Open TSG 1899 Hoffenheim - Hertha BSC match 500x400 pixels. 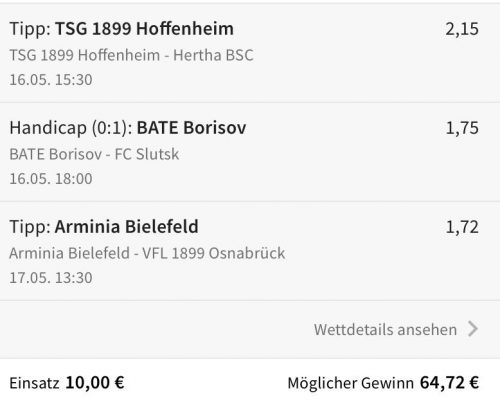pyautogui.click(x=131, y=55)
